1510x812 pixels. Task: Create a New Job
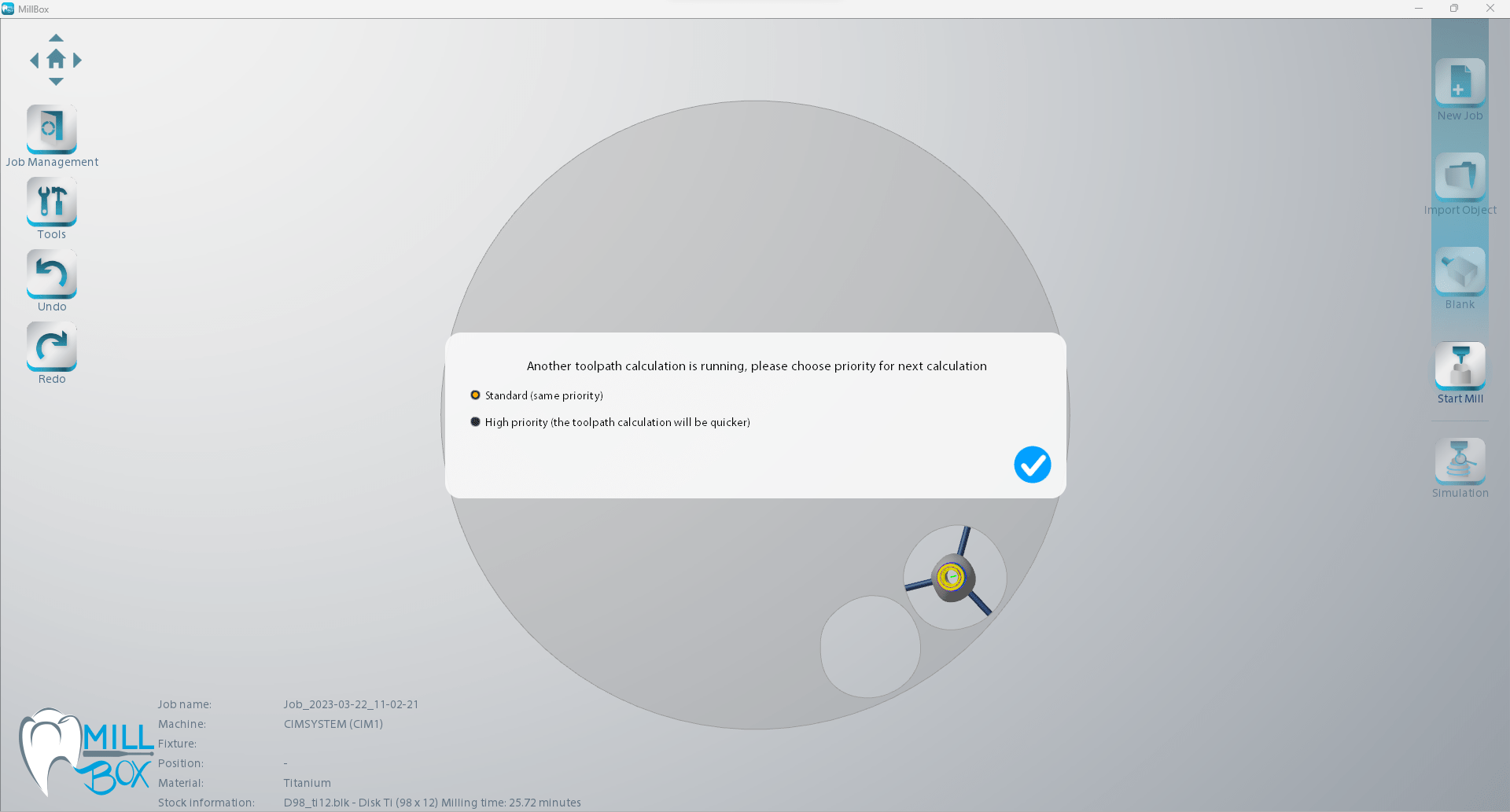(1460, 82)
